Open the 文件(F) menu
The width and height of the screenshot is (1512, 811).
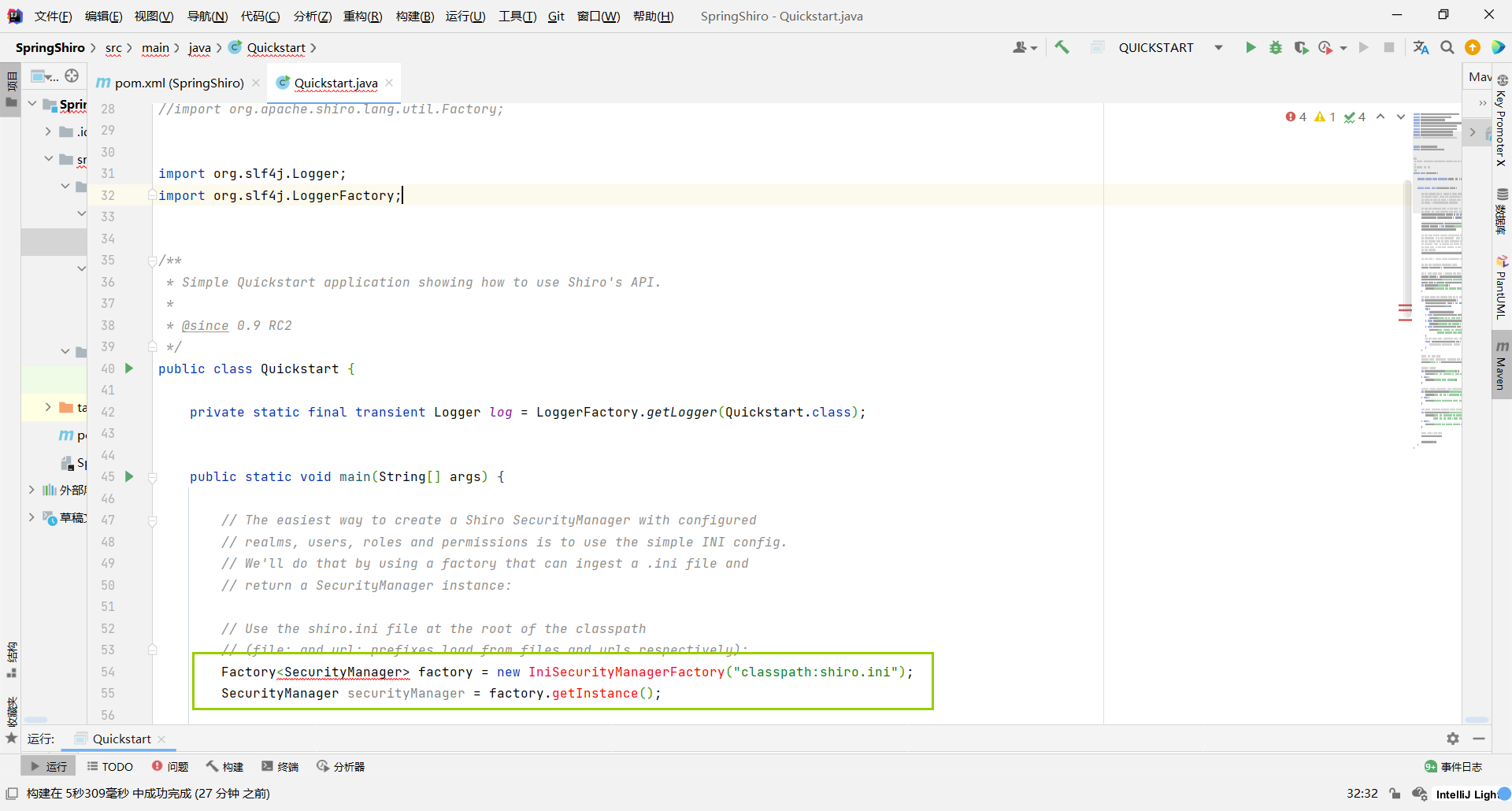point(53,17)
